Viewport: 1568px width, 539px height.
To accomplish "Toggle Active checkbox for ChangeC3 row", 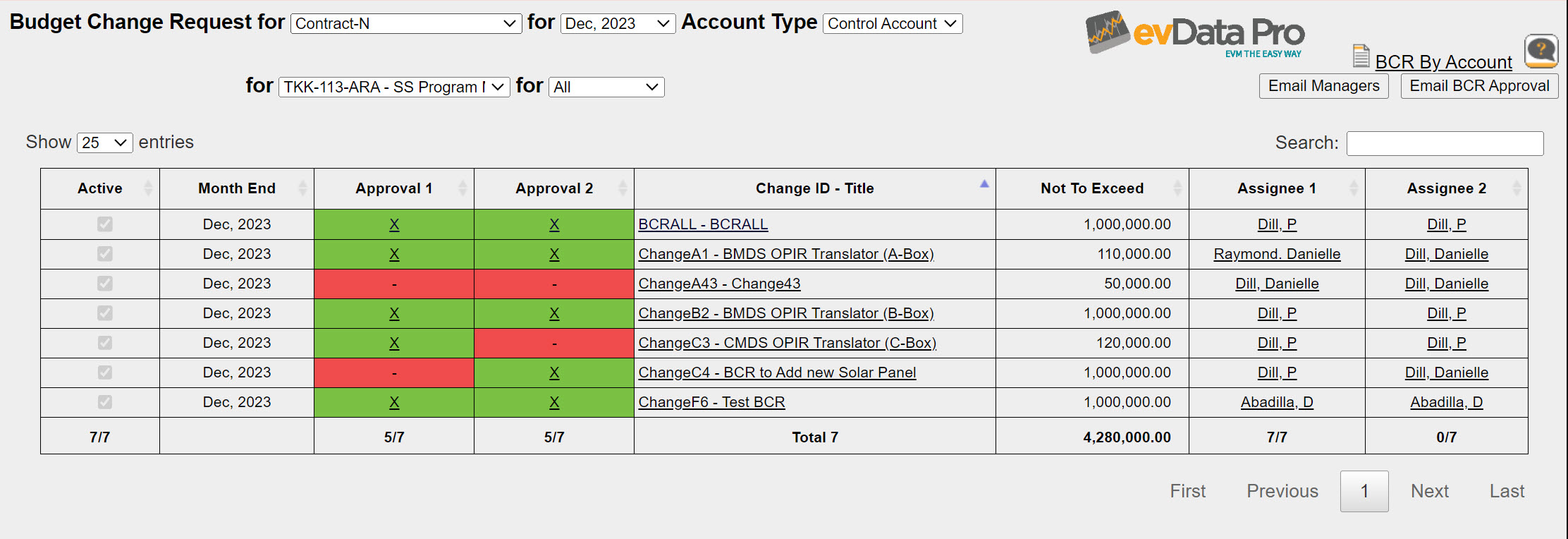I will 105,343.
